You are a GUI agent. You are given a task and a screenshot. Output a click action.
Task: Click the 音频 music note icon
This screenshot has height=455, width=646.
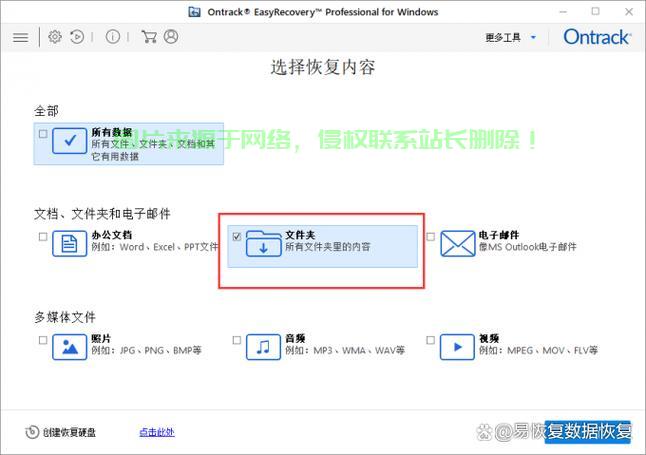264,347
